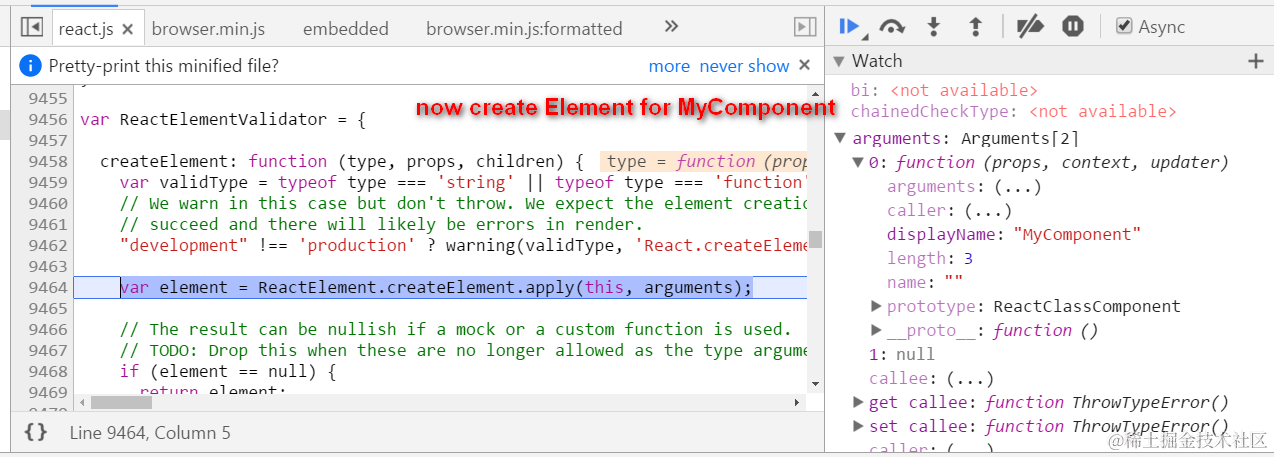Pretty-print the file with the braces icon
1274x457 pixels.
36,433
